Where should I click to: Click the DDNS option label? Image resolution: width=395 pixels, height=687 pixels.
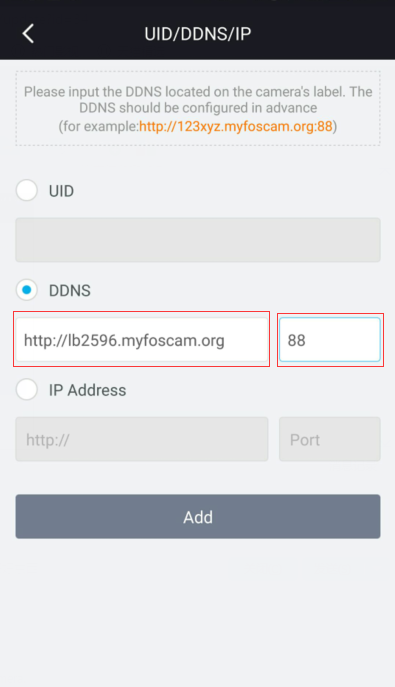point(70,290)
